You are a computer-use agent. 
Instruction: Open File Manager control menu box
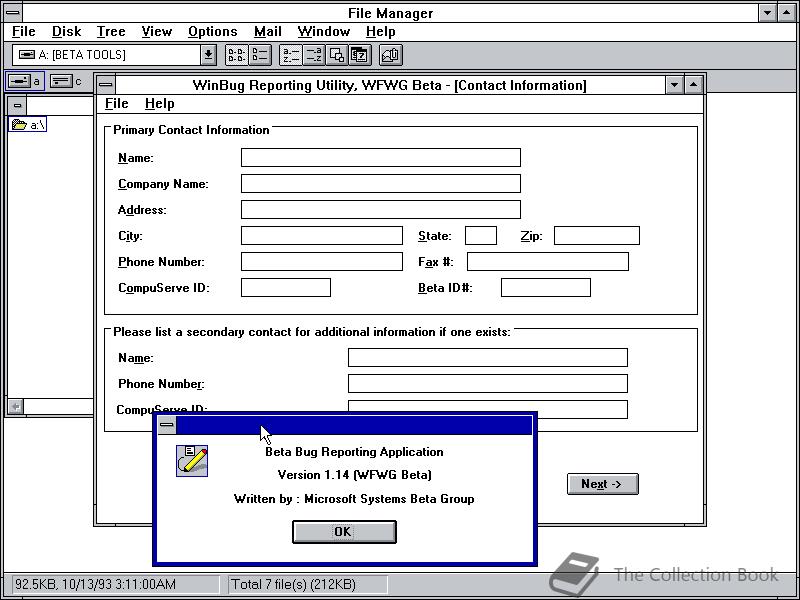pos(13,13)
